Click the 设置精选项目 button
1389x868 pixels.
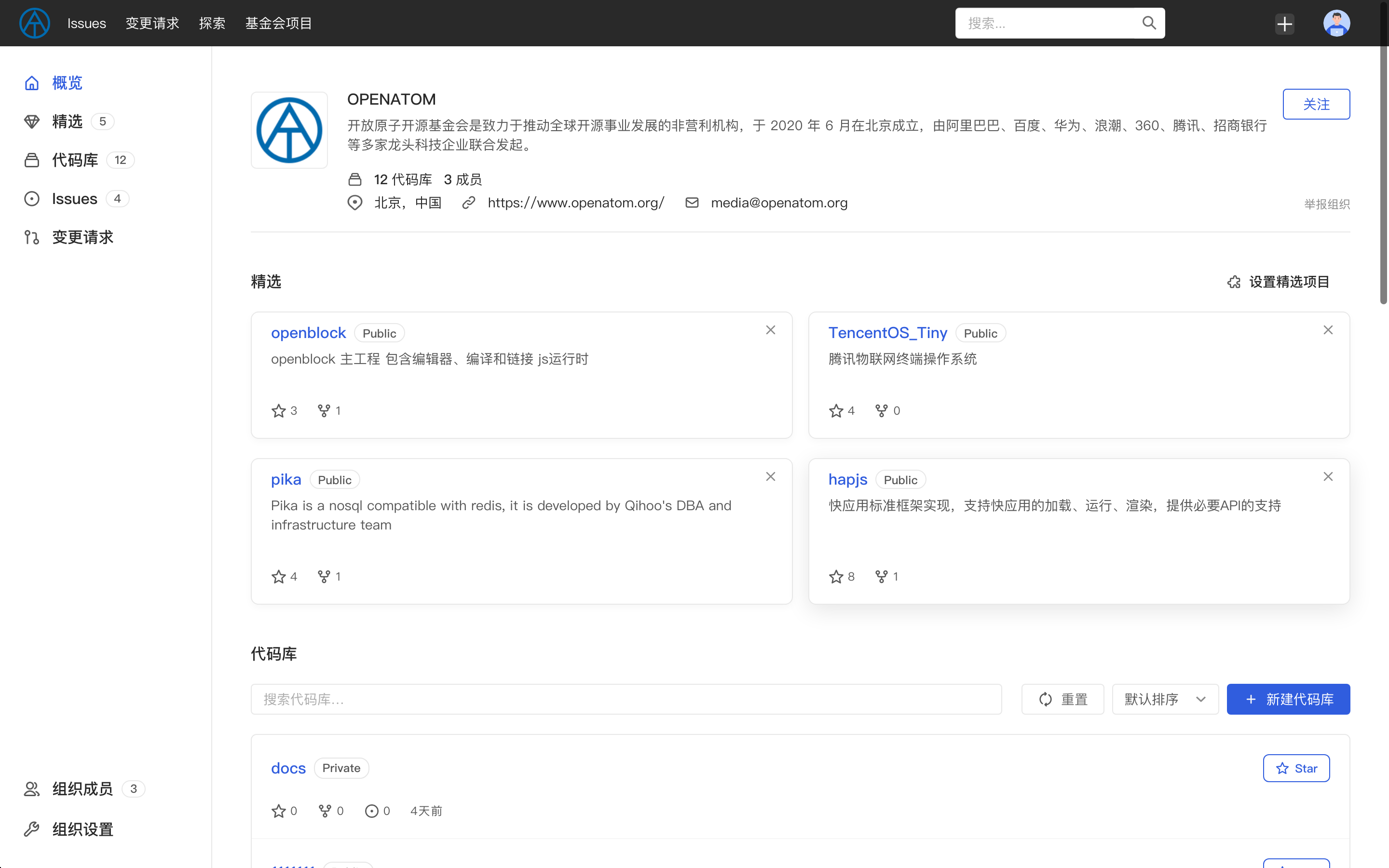[1279, 282]
